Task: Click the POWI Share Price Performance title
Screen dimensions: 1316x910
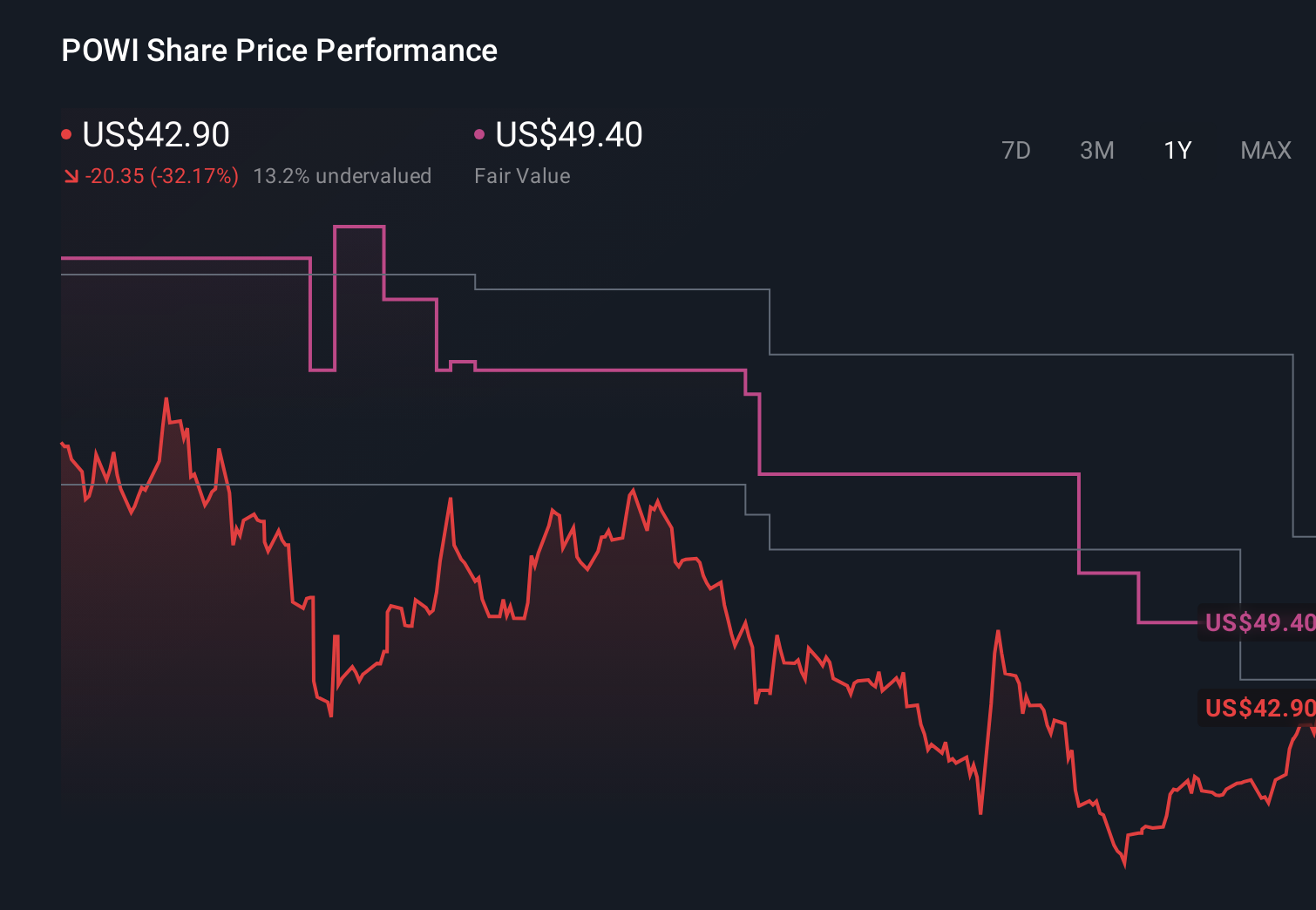Action: pos(278,51)
